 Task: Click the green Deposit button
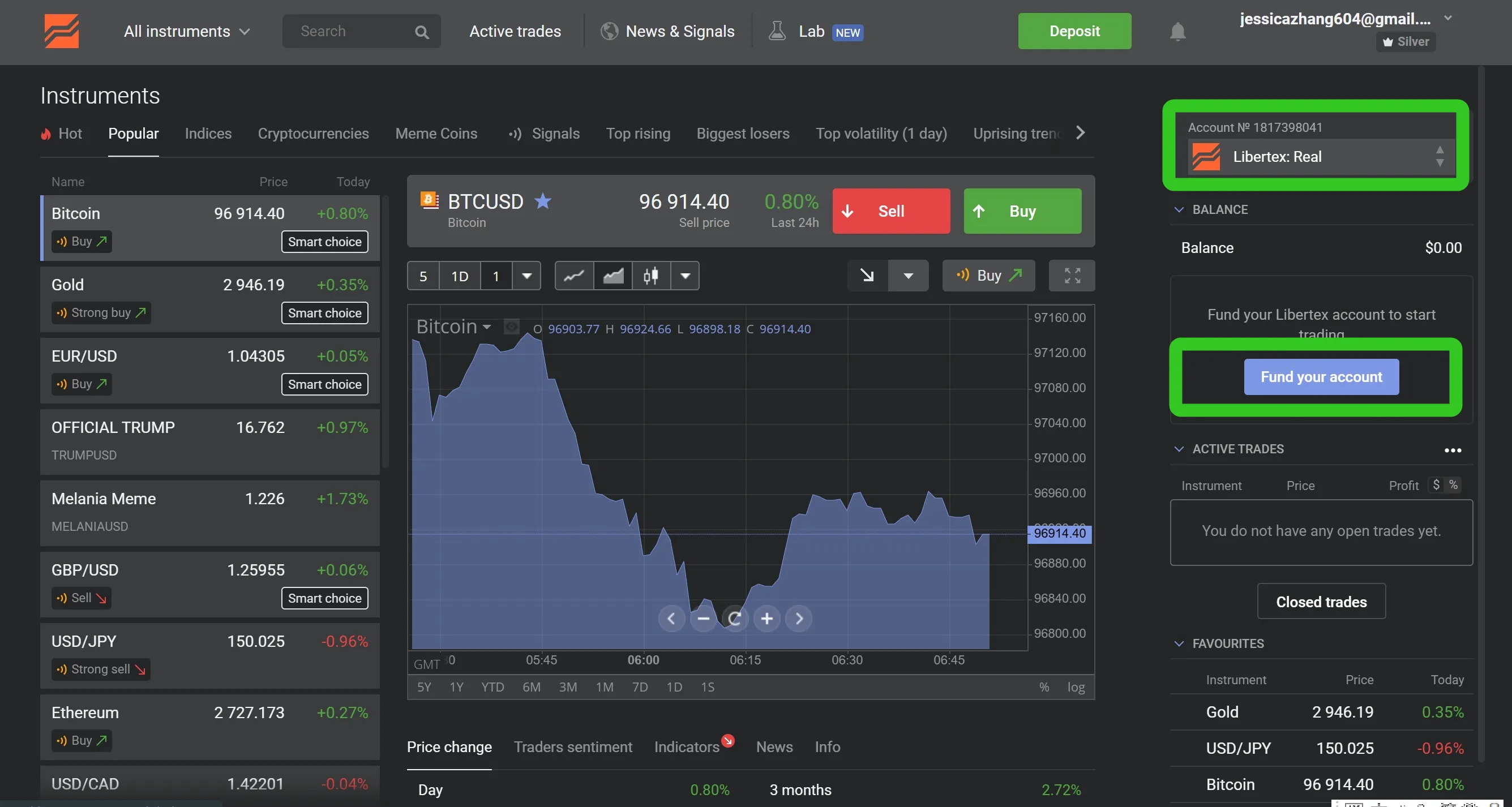(1074, 31)
